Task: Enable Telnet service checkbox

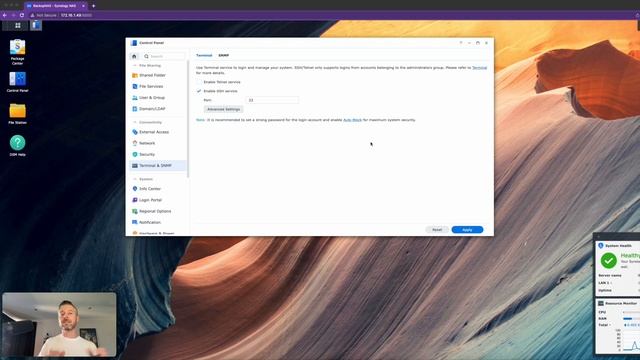Action: (x=199, y=82)
